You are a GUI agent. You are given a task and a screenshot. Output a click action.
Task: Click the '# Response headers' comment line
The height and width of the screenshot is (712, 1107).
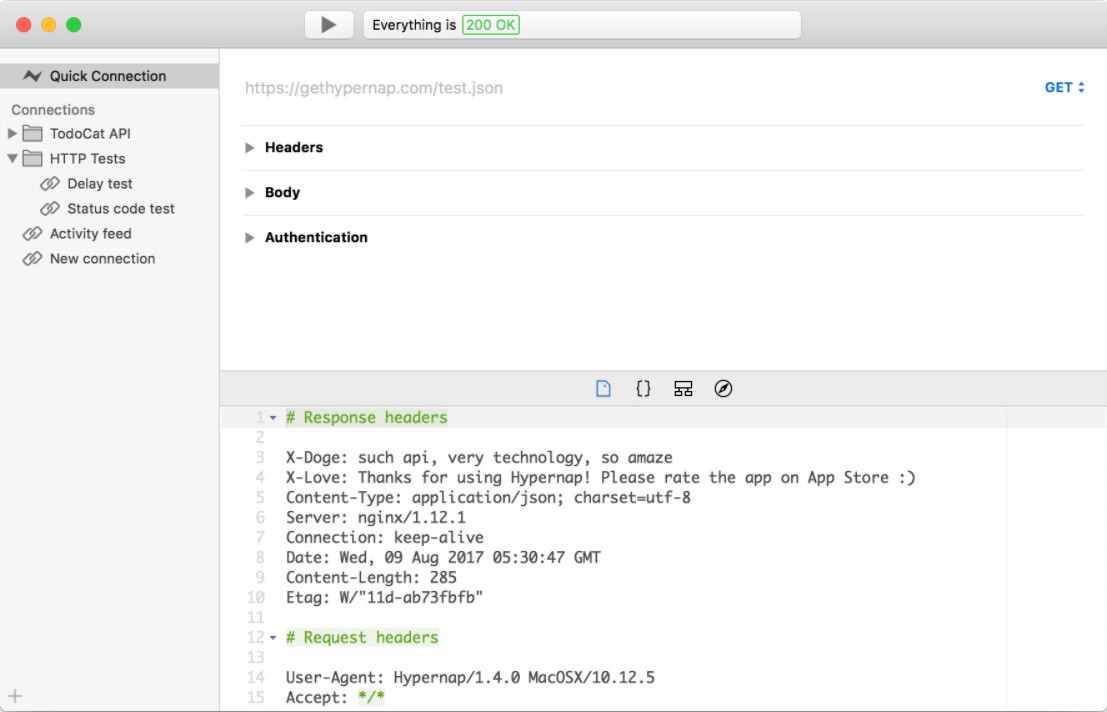(x=366, y=418)
